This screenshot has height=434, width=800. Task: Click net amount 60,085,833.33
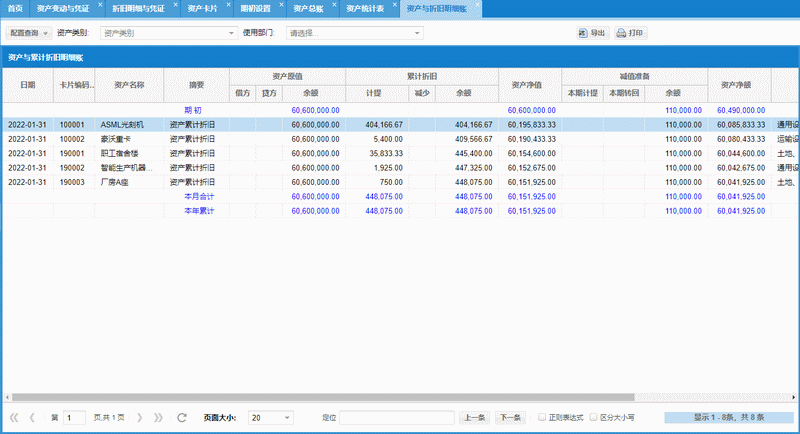point(741,125)
